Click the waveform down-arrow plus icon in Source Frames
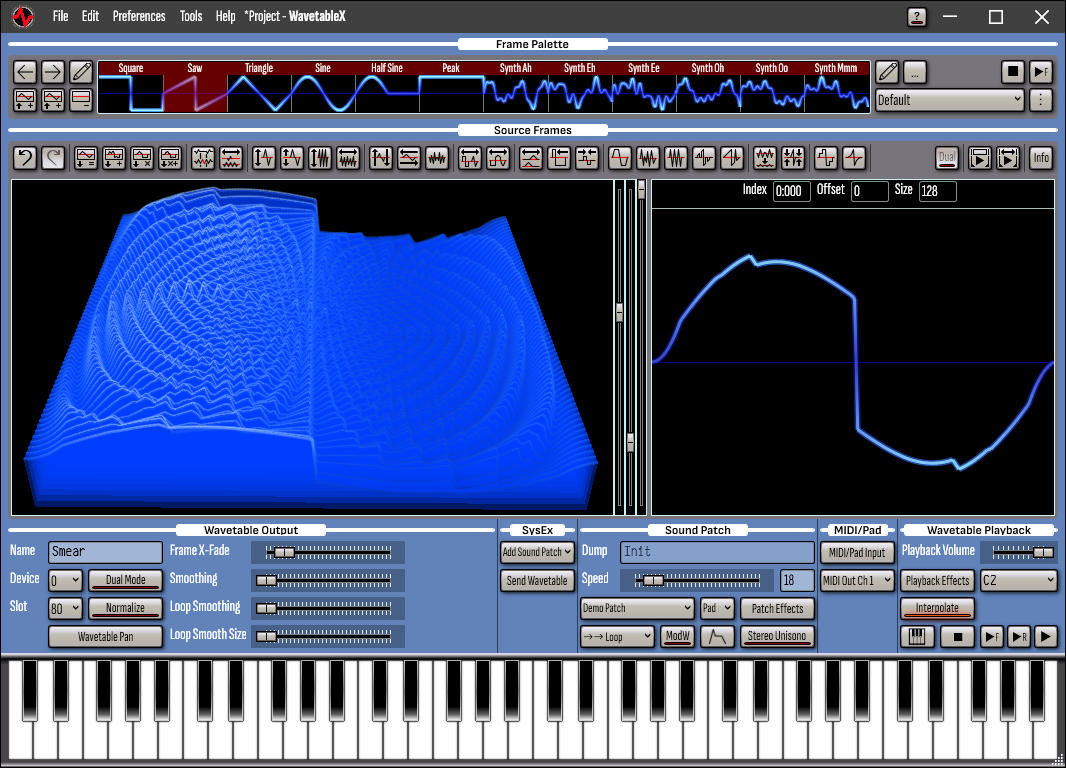 click(114, 158)
